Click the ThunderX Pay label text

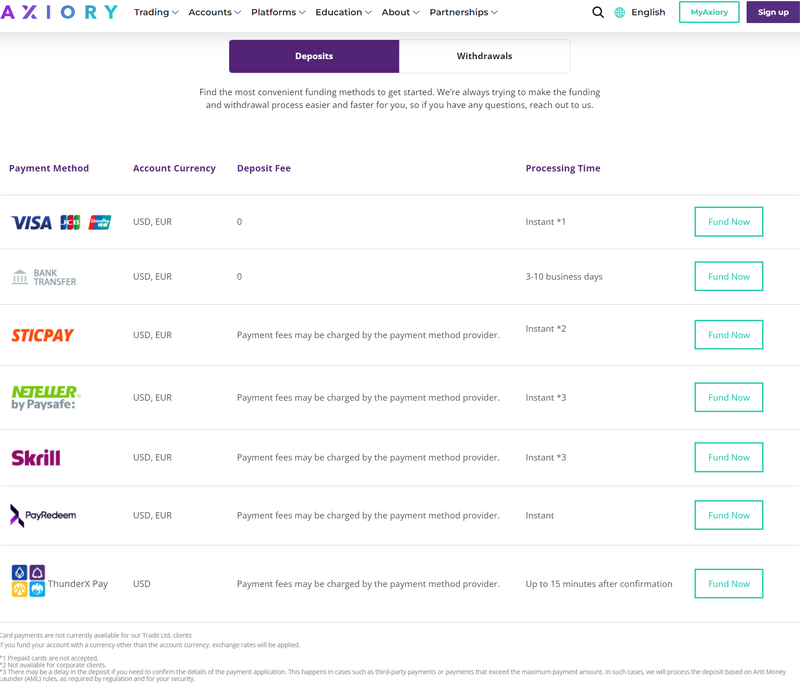click(x=78, y=584)
